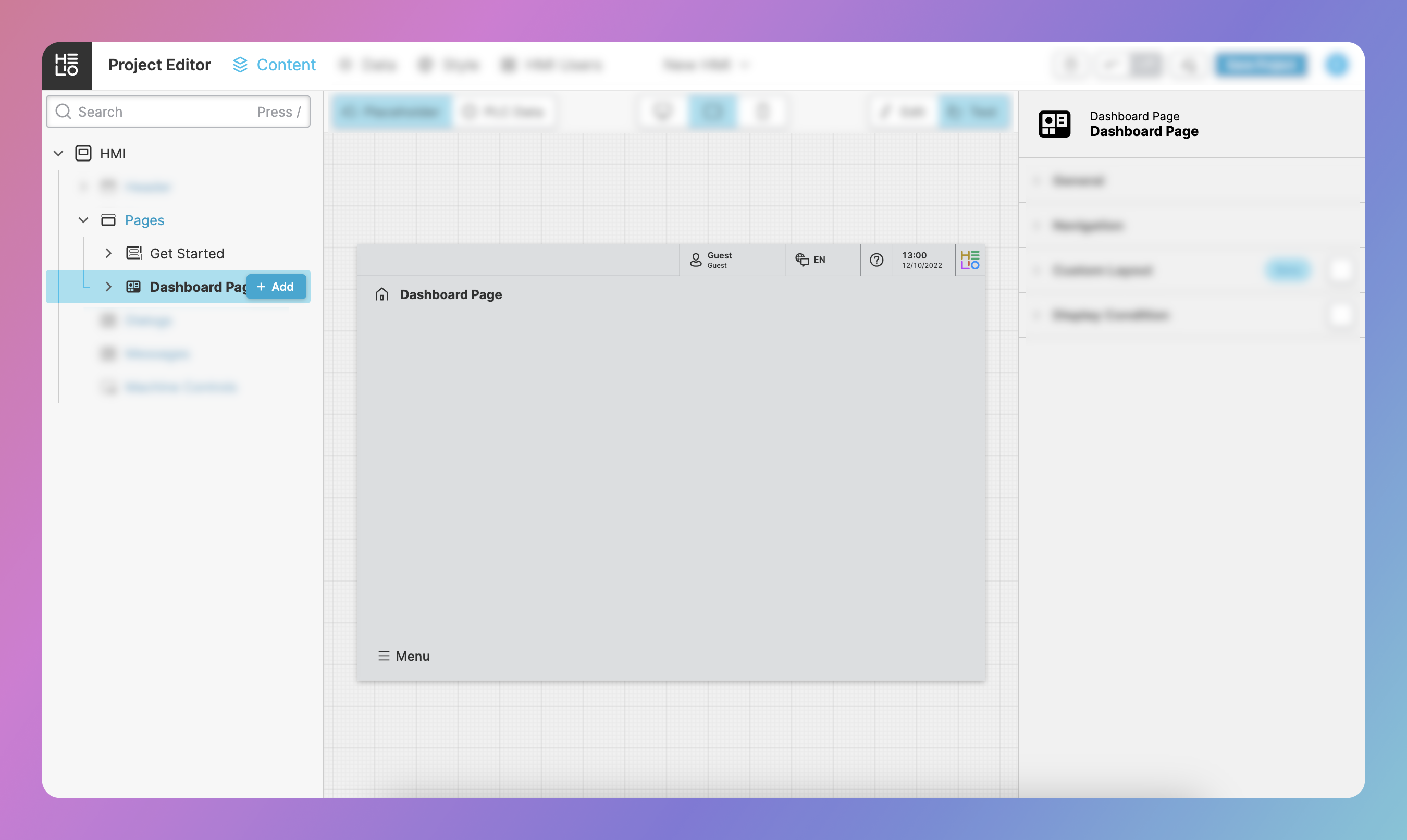This screenshot has height=840, width=1407.
Task: Collapse the Pages folder chevron
Action: (83, 220)
